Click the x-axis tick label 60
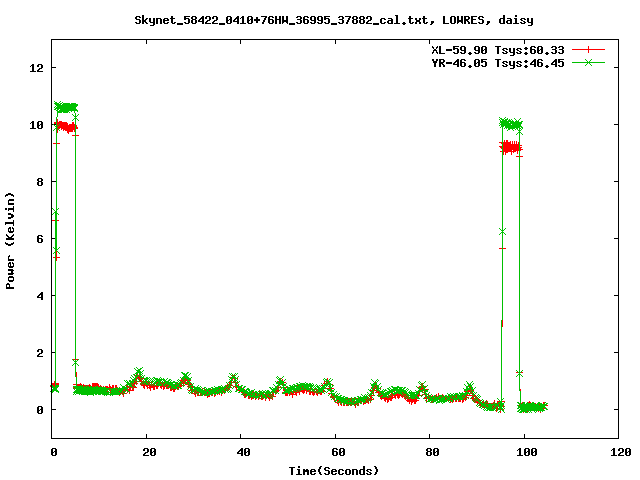 338,452
